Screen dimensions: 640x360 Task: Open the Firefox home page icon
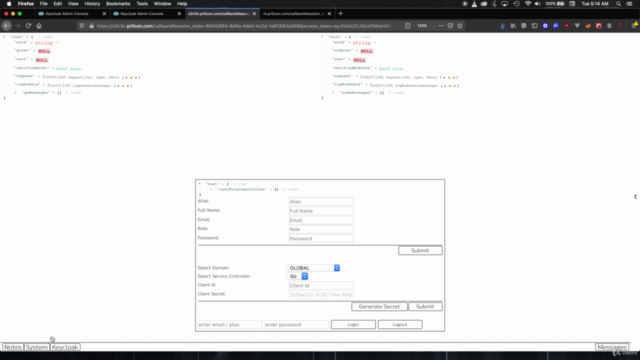39,26
